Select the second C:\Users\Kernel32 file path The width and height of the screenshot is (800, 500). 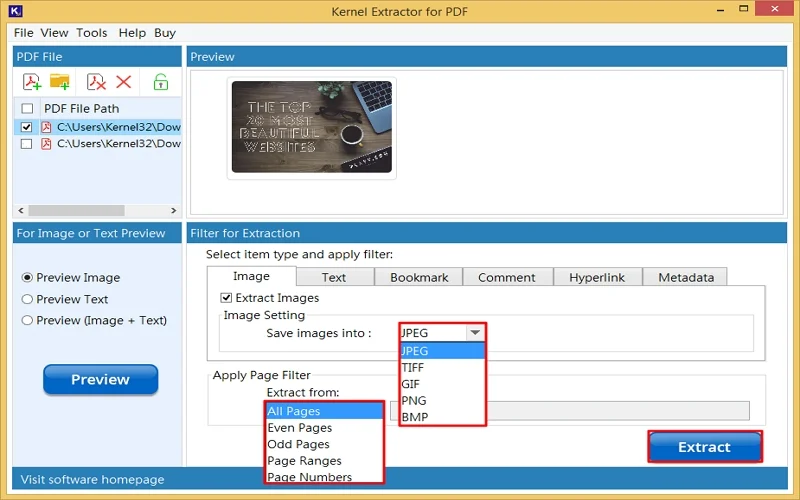pos(119,144)
